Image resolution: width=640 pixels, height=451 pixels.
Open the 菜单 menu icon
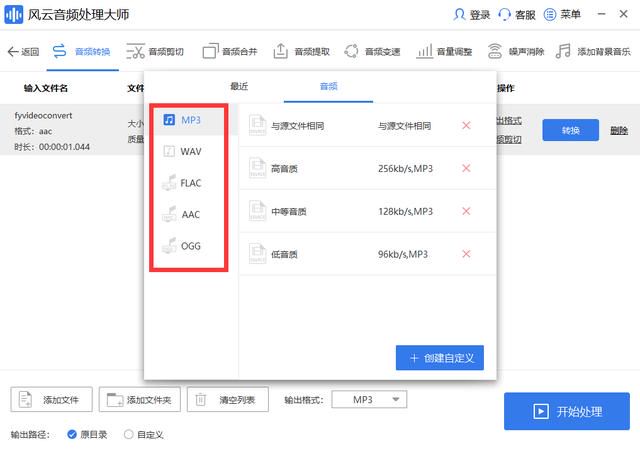tap(550, 15)
